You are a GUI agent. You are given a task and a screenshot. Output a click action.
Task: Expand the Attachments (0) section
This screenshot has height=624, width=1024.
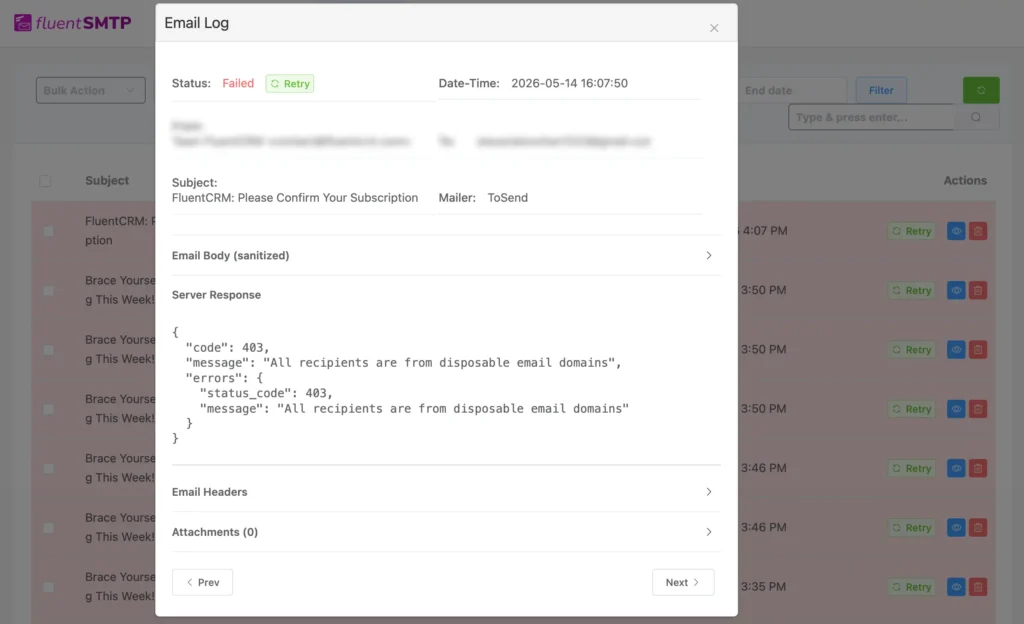[446, 532]
